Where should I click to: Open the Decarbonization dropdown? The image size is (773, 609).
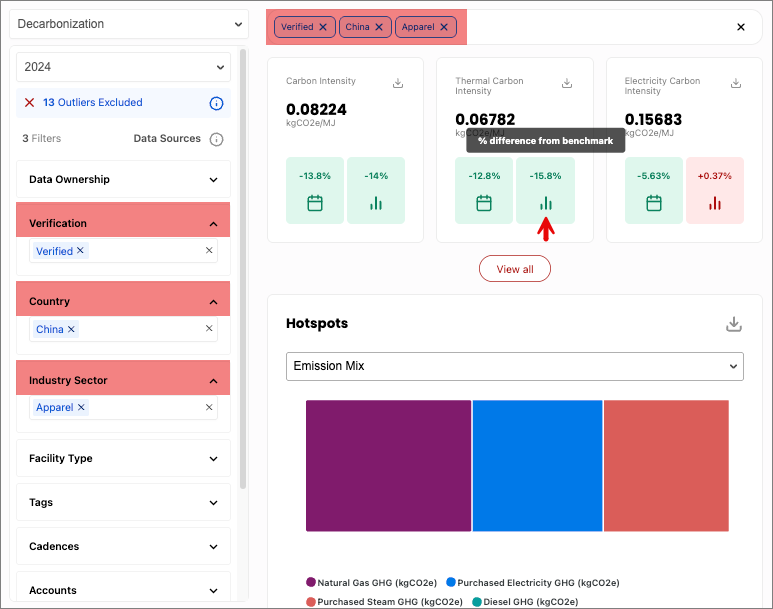(x=129, y=24)
